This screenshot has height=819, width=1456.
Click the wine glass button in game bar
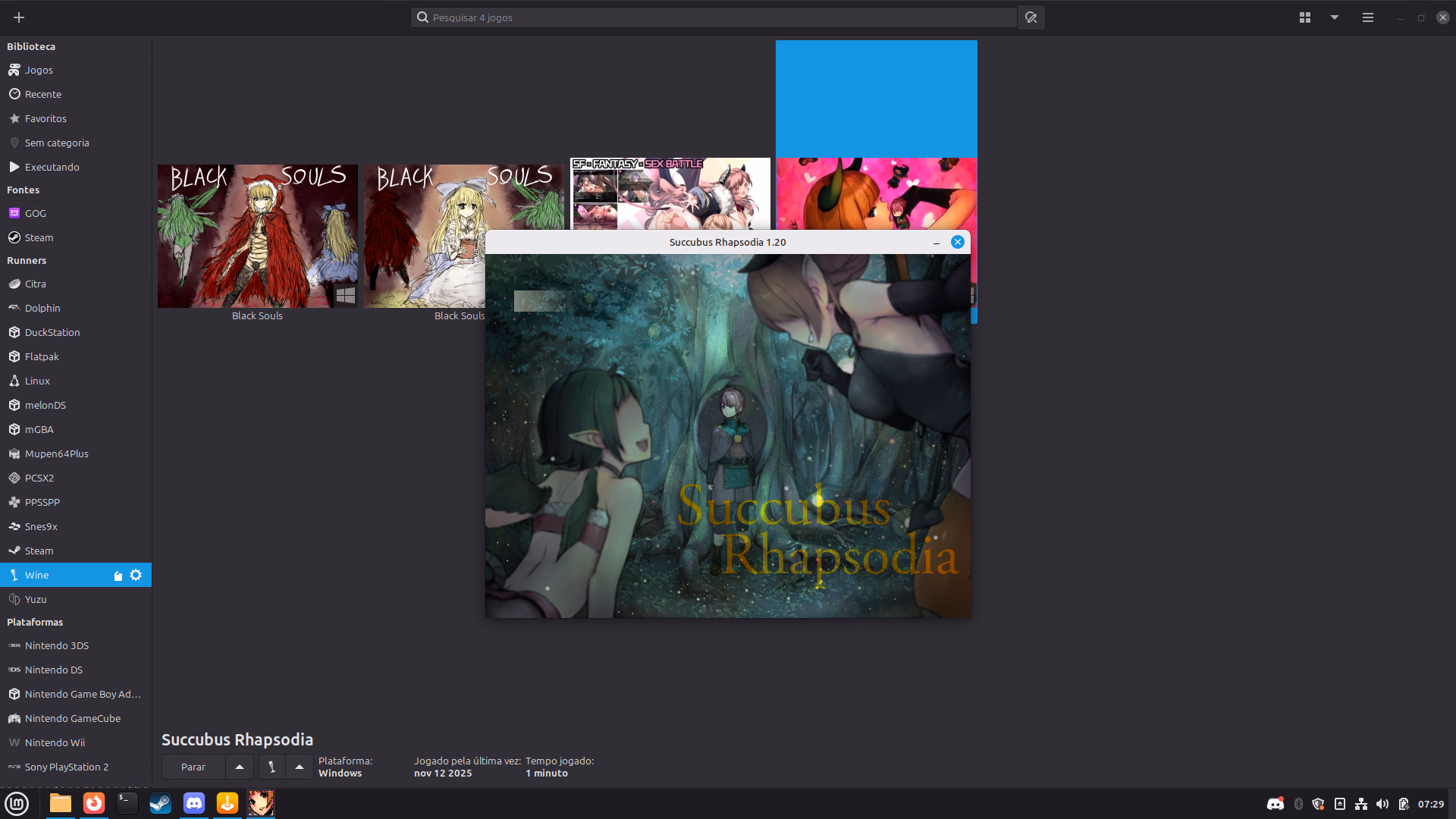[271, 767]
